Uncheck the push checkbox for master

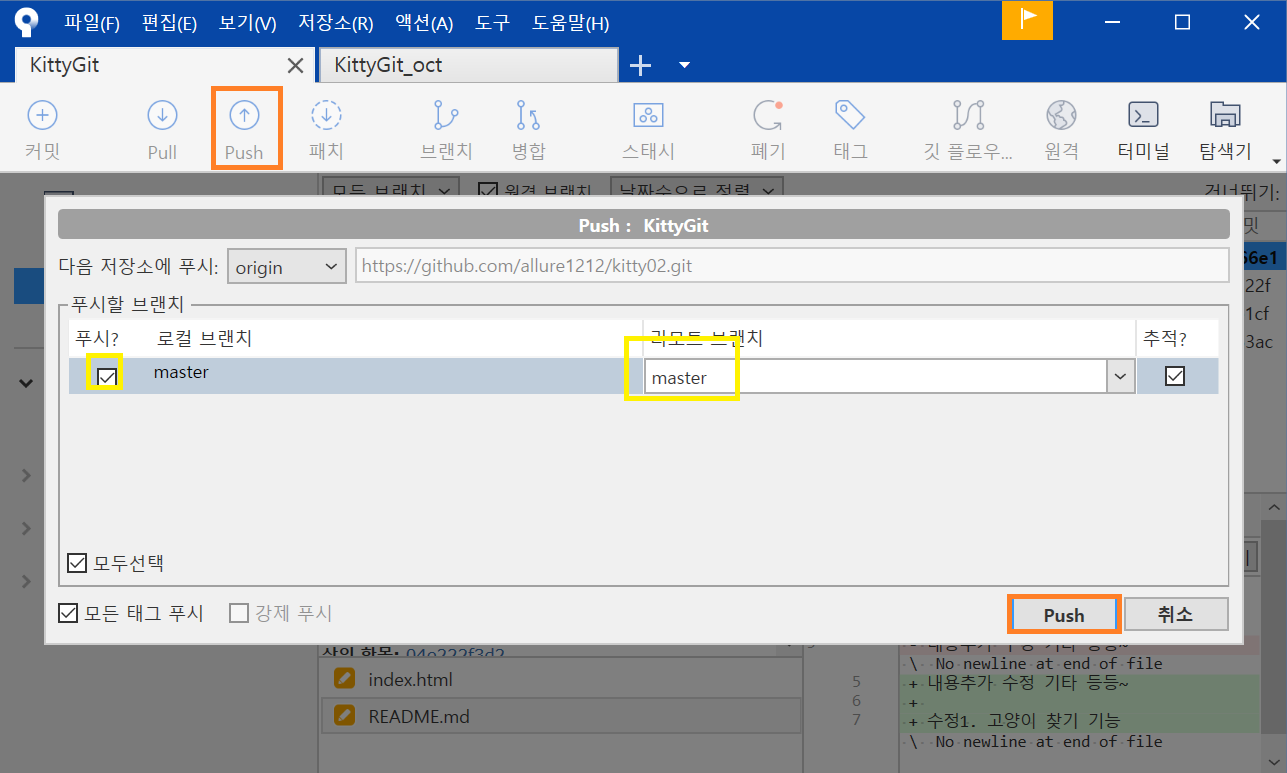tap(106, 377)
